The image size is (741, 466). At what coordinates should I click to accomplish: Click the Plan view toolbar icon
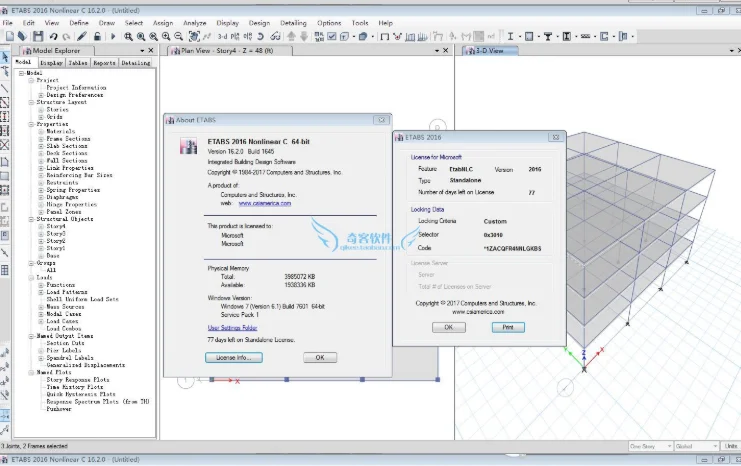tap(235, 36)
